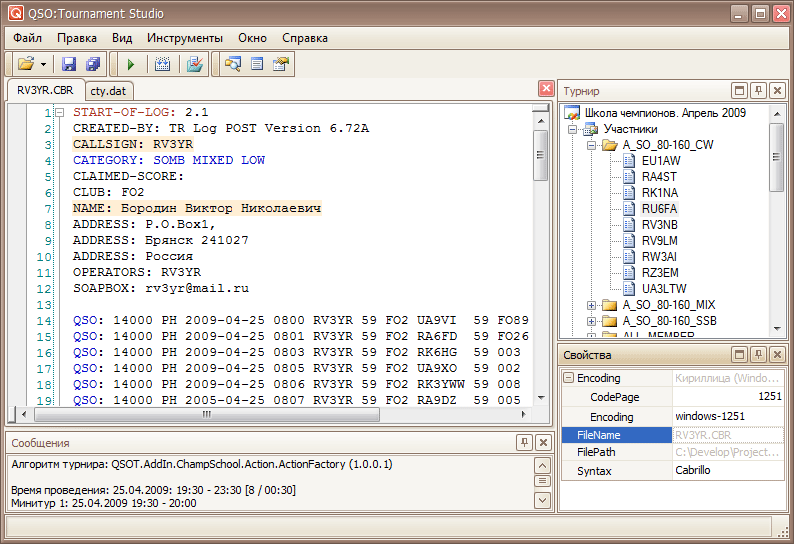The image size is (794, 544).
Task: Click the calendar icon in toolbar
Action: pos(163,64)
